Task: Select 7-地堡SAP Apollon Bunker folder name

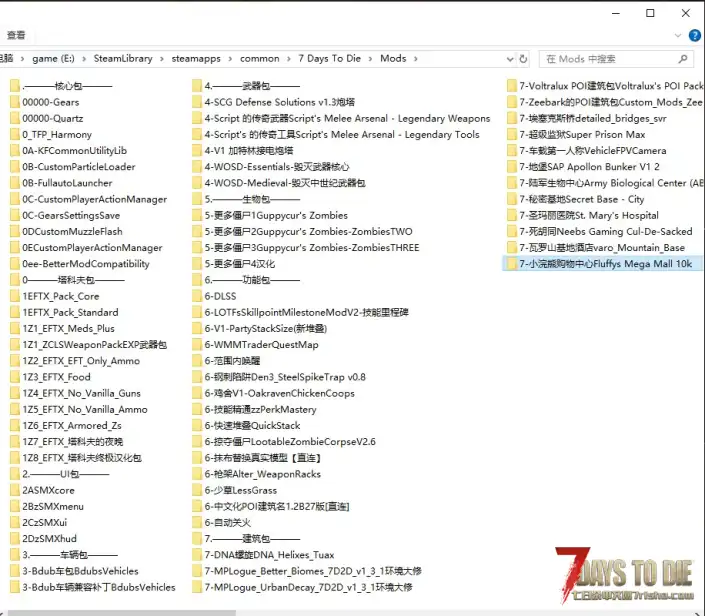Action: 589,167
